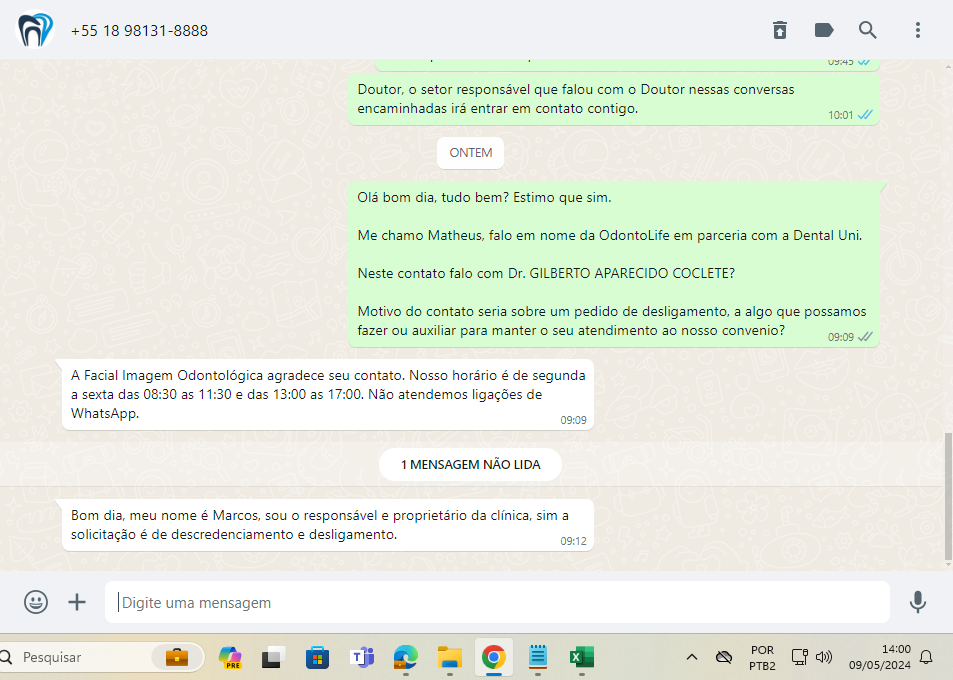Open Microsoft Teams from the taskbar
The height and width of the screenshot is (680, 953).
361,657
